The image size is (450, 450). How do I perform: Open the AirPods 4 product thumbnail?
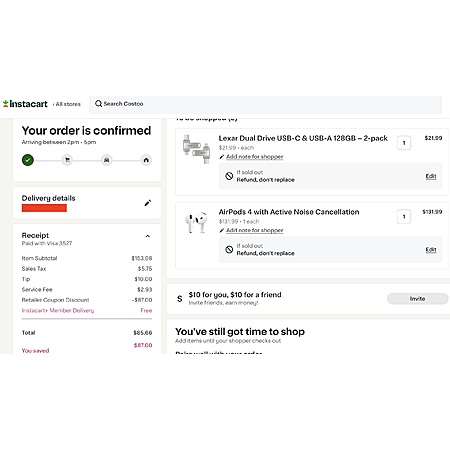click(196, 222)
